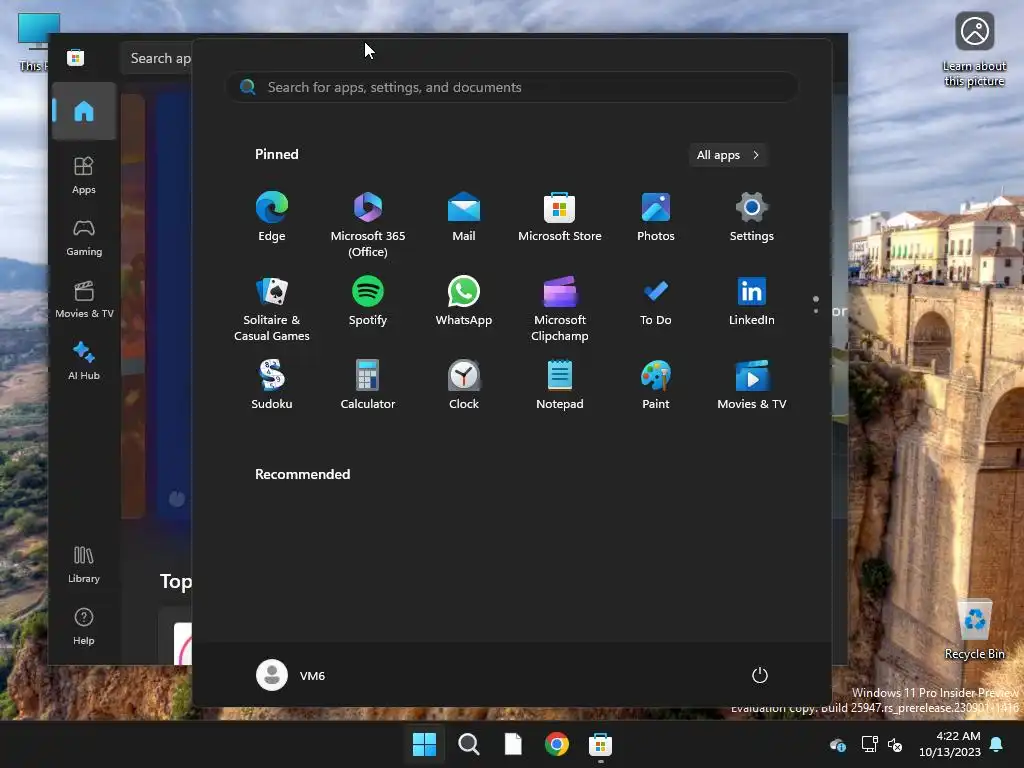Open taskbar Search
The width and height of the screenshot is (1024, 768).
tap(469, 744)
